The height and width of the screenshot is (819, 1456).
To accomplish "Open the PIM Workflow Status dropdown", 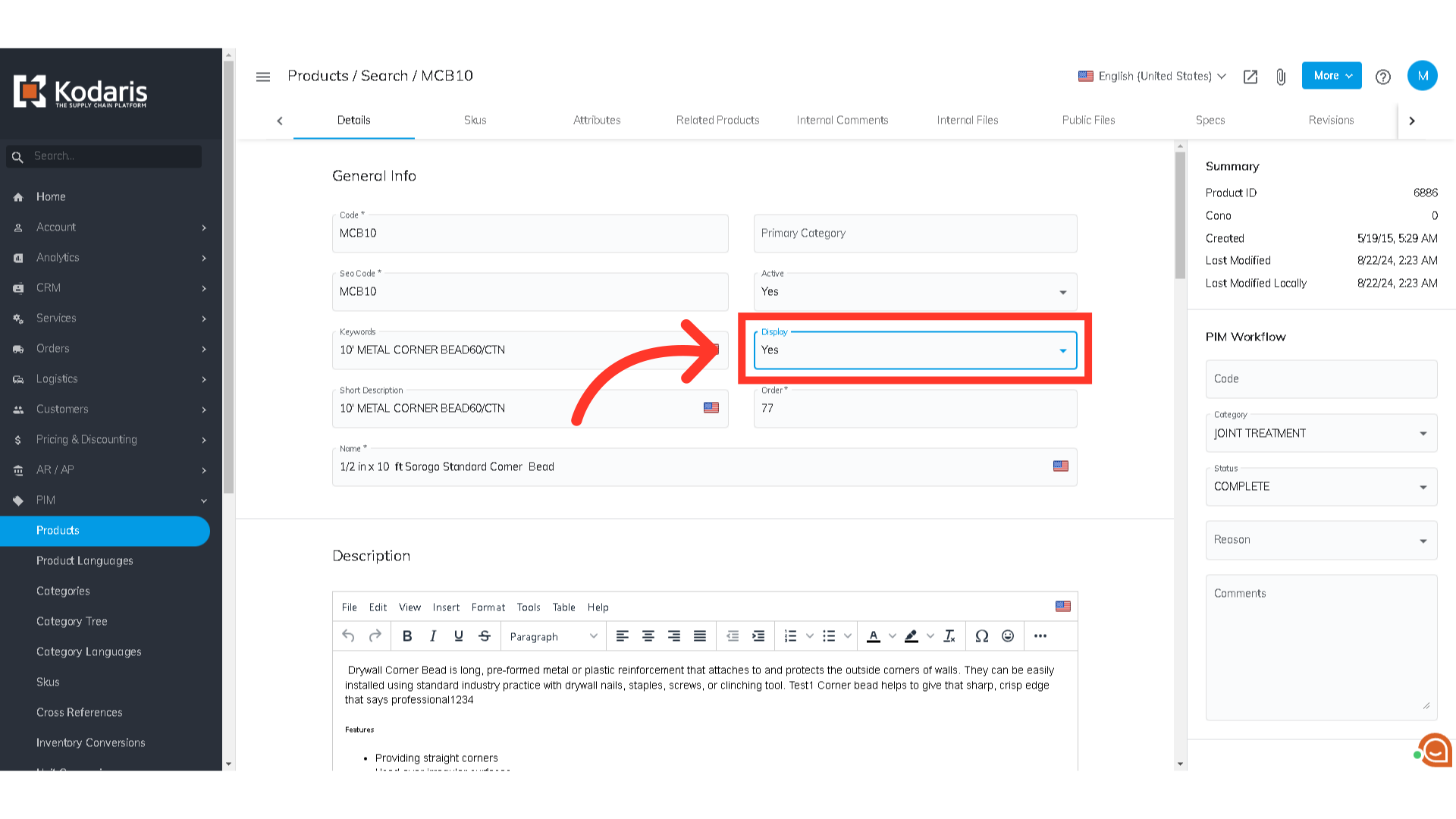I will pyautogui.click(x=1320, y=487).
